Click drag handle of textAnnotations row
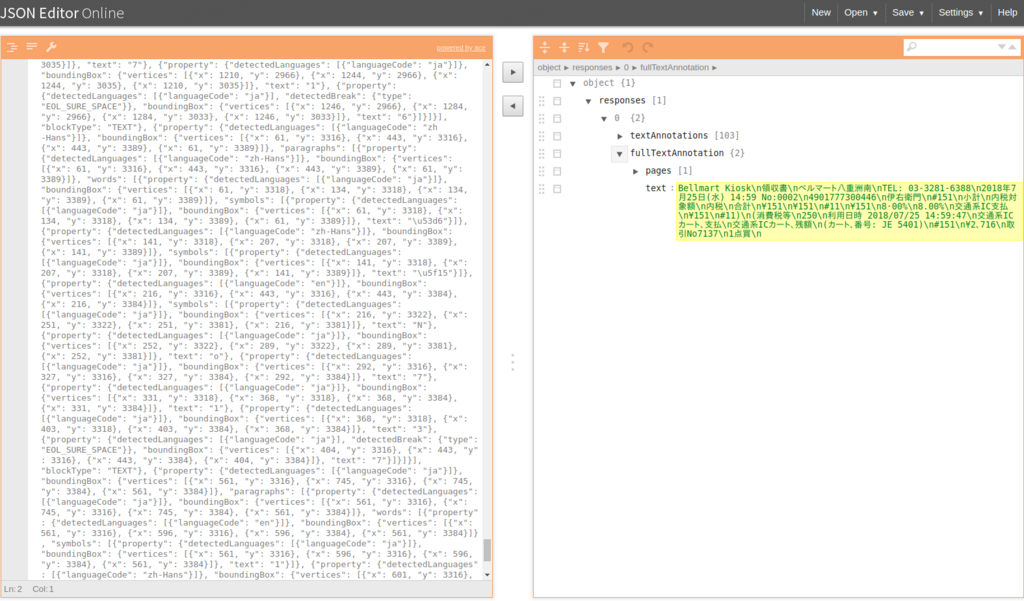 (x=541, y=136)
